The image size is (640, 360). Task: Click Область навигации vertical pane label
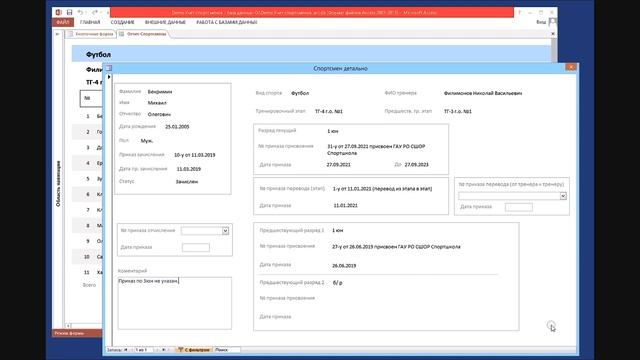click(58, 184)
